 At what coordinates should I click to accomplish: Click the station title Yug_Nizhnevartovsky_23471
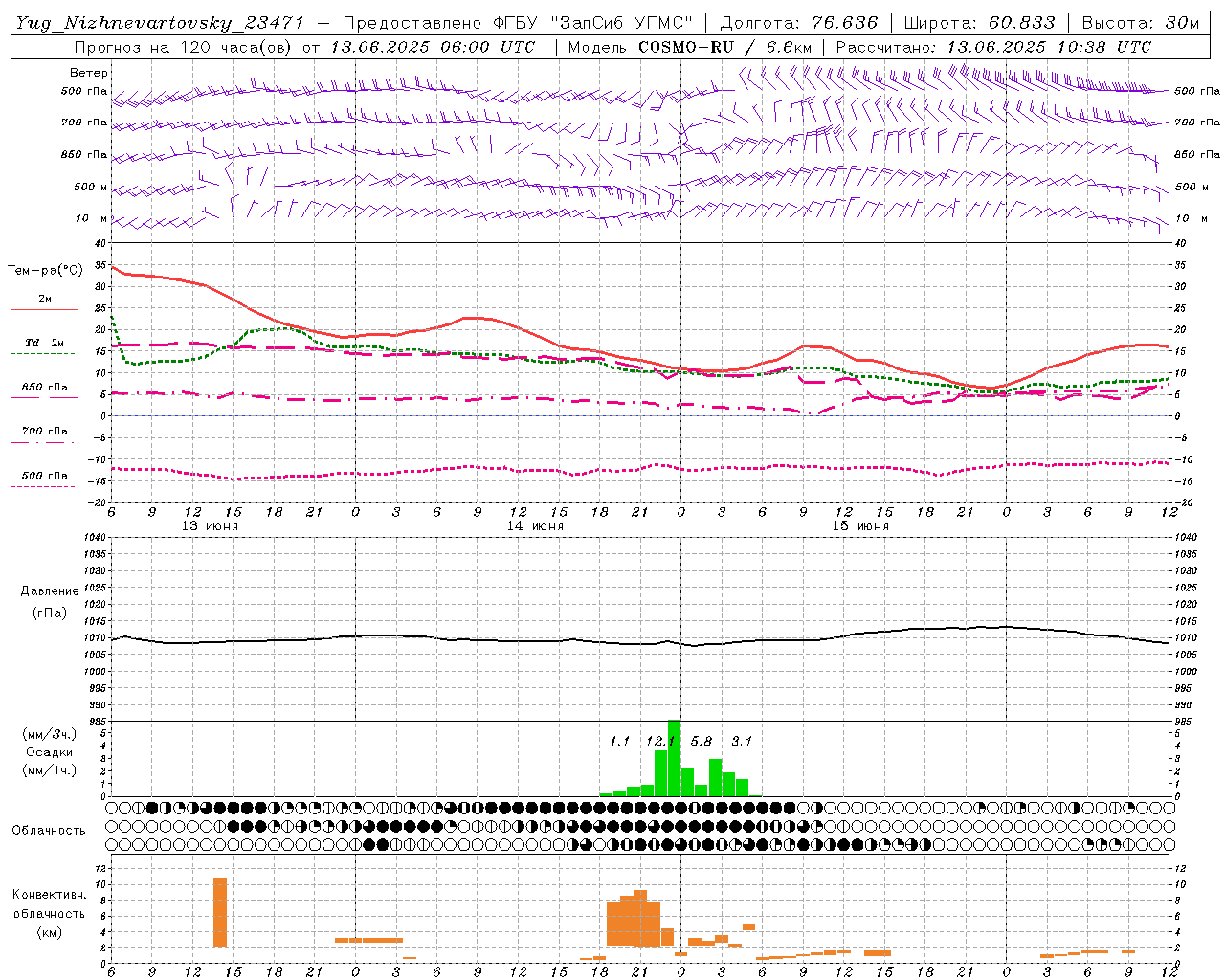coord(159,23)
